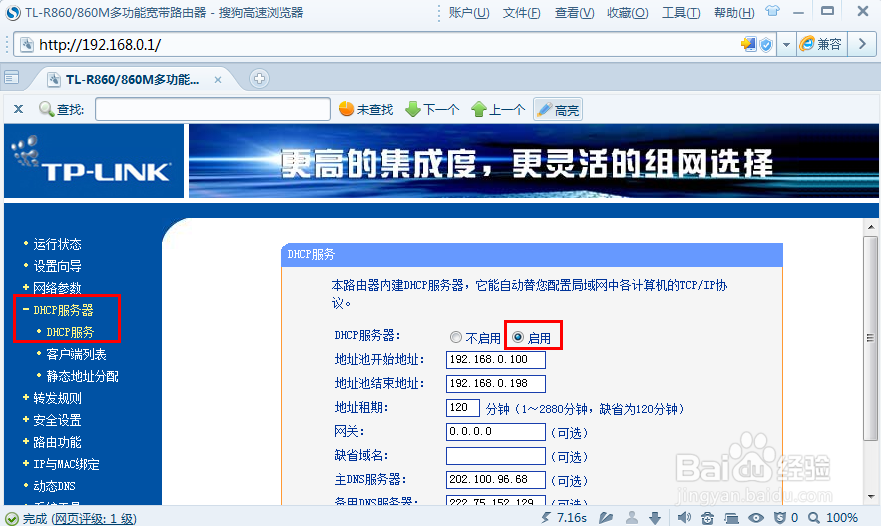Open 客户端列表 sub-item

coord(76,354)
